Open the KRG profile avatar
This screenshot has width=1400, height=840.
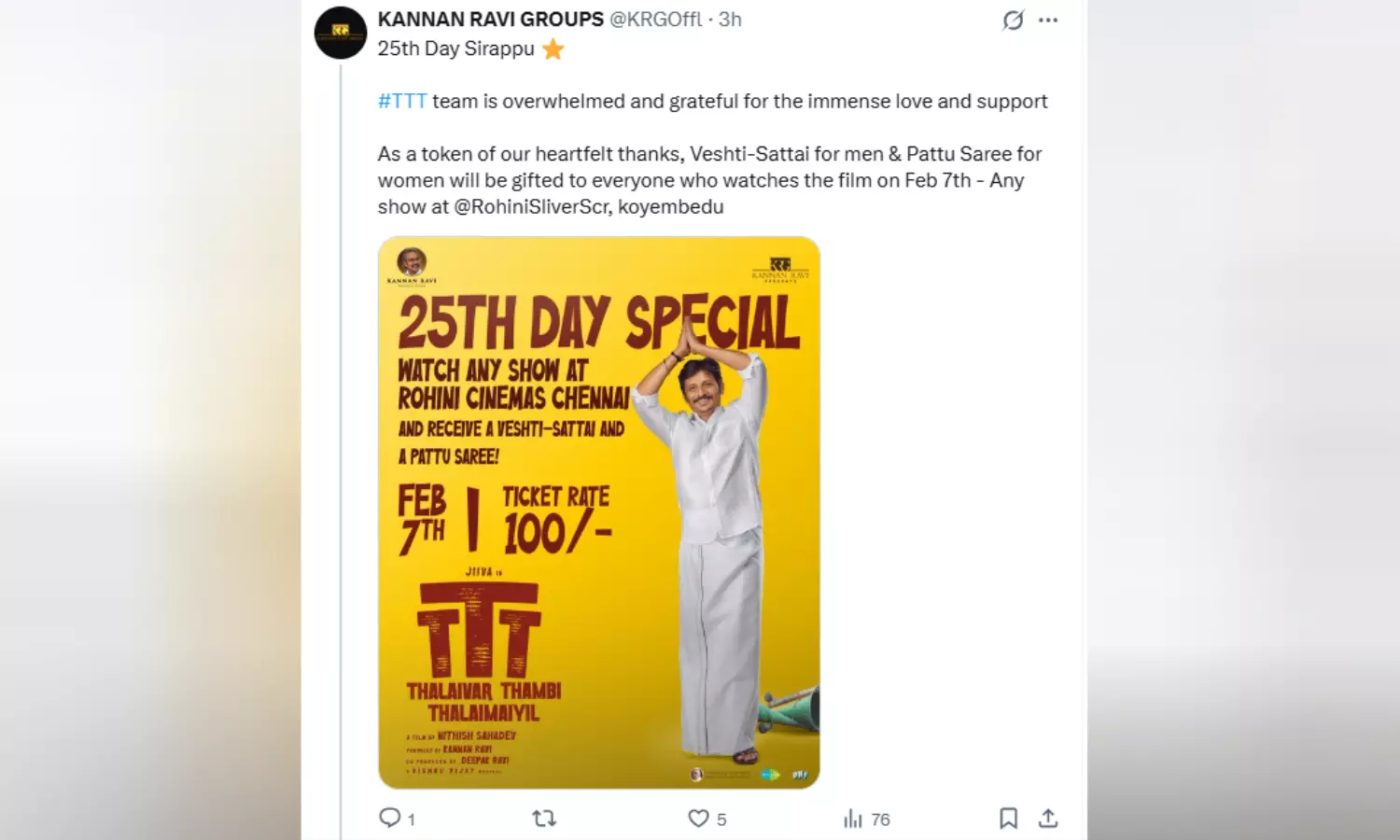pyautogui.click(x=341, y=33)
